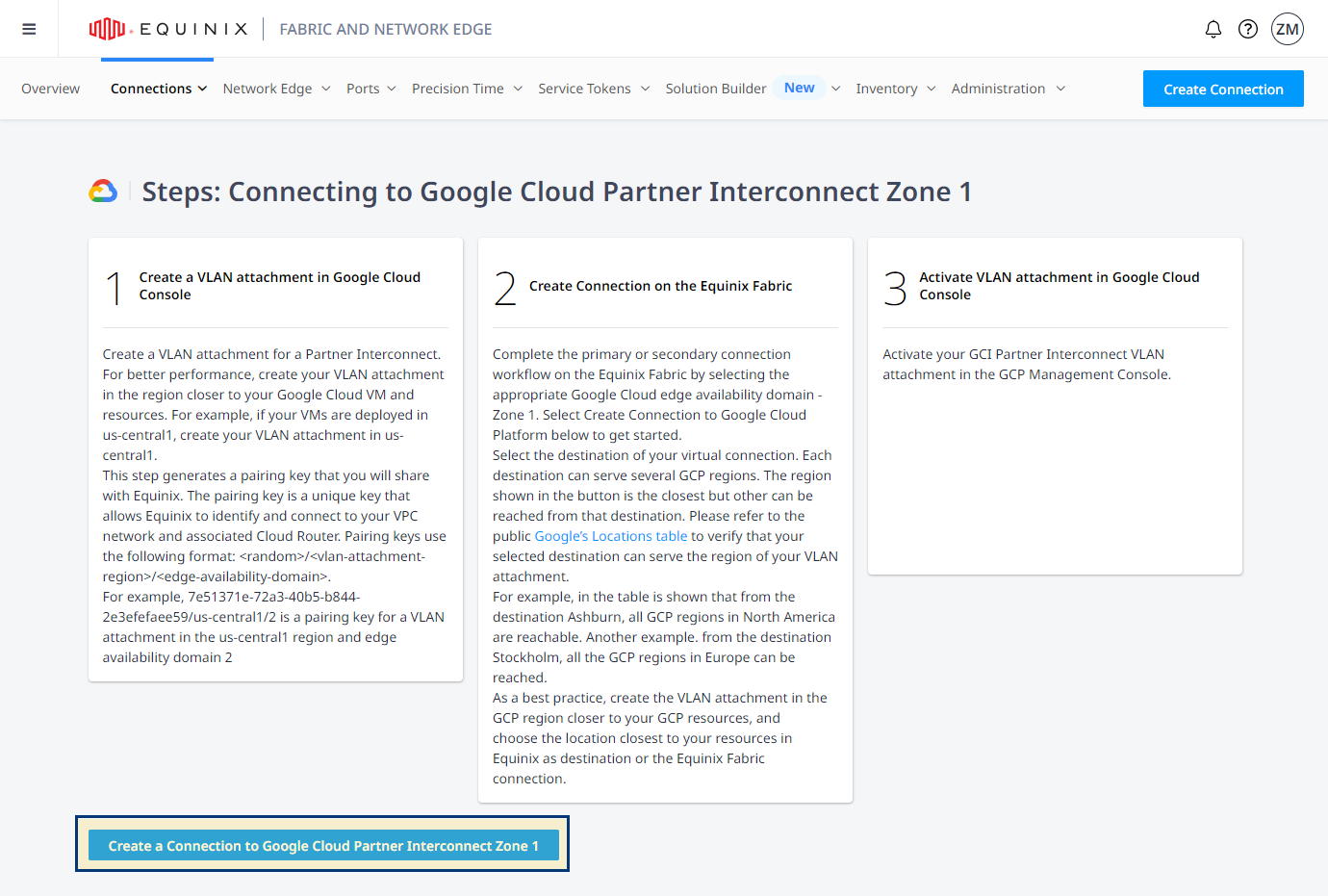Open the notifications bell

[1213, 29]
